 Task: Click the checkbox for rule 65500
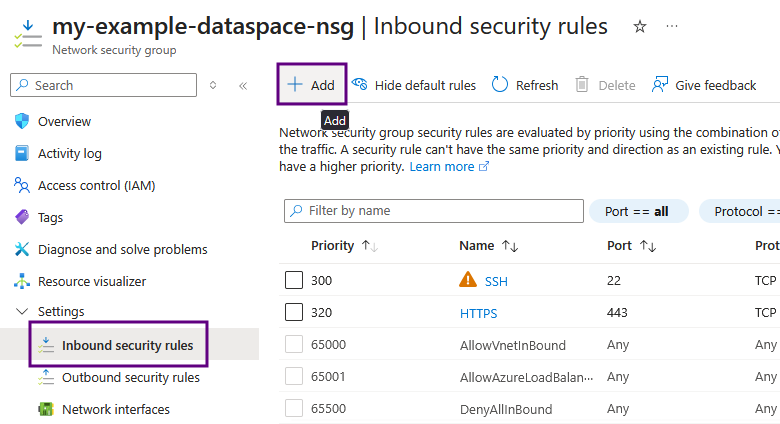(x=294, y=409)
